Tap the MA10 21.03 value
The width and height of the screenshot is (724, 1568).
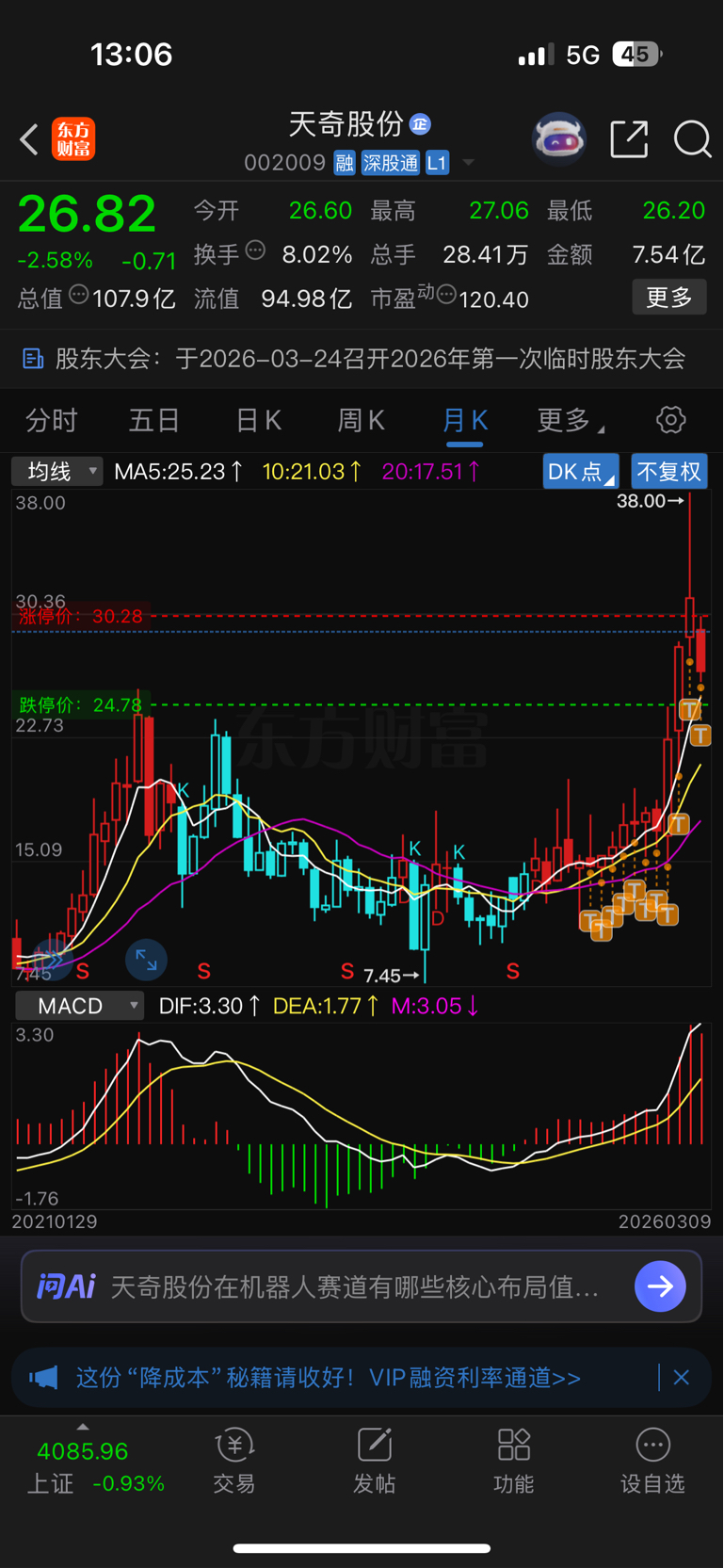click(312, 471)
